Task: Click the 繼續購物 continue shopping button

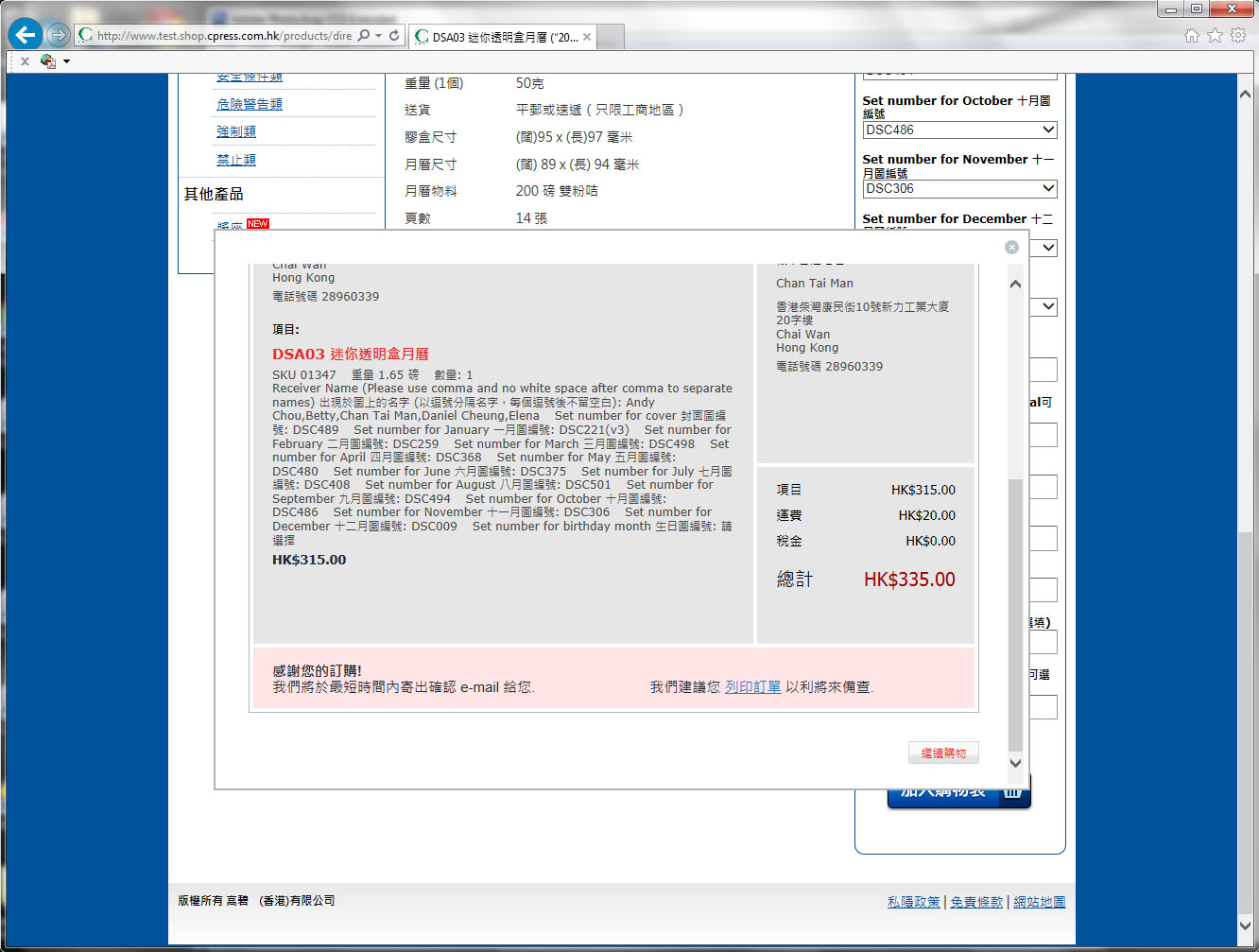Action: point(943,753)
